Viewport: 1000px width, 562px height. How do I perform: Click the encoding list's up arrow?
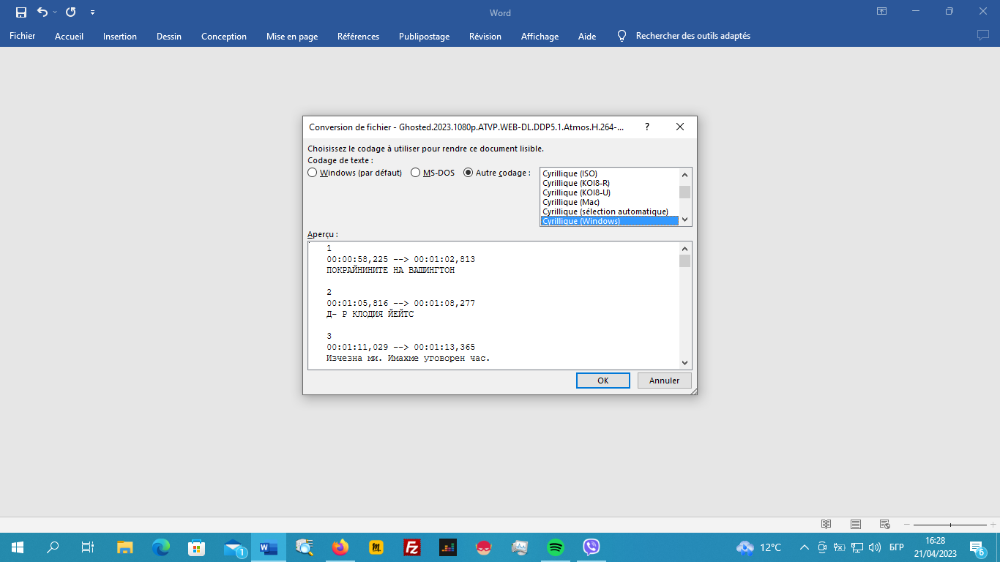pos(685,175)
